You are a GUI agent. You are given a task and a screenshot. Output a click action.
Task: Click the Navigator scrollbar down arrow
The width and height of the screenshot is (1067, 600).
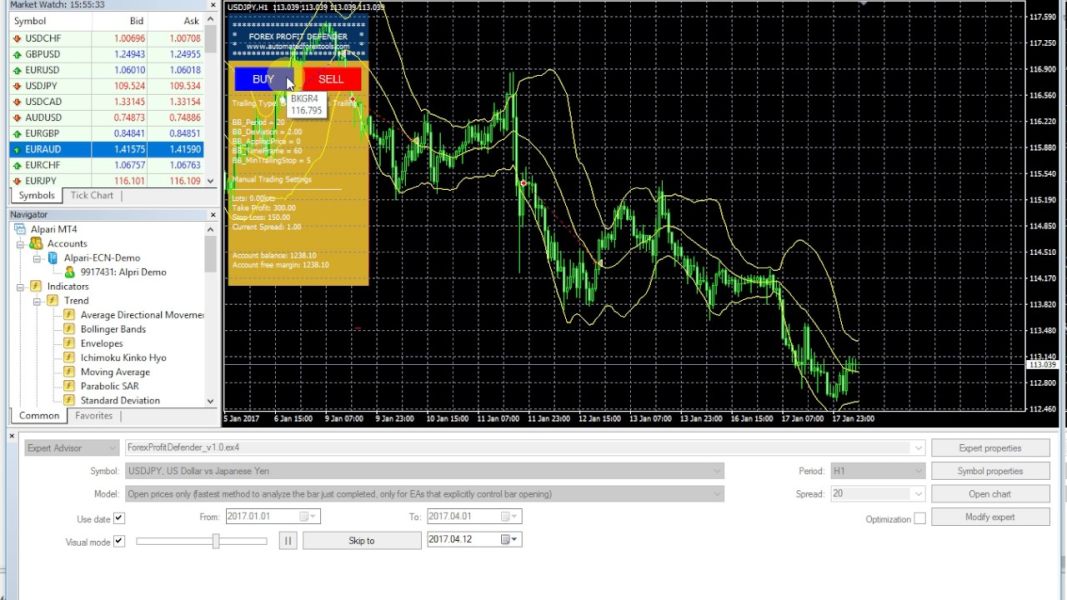pos(211,401)
